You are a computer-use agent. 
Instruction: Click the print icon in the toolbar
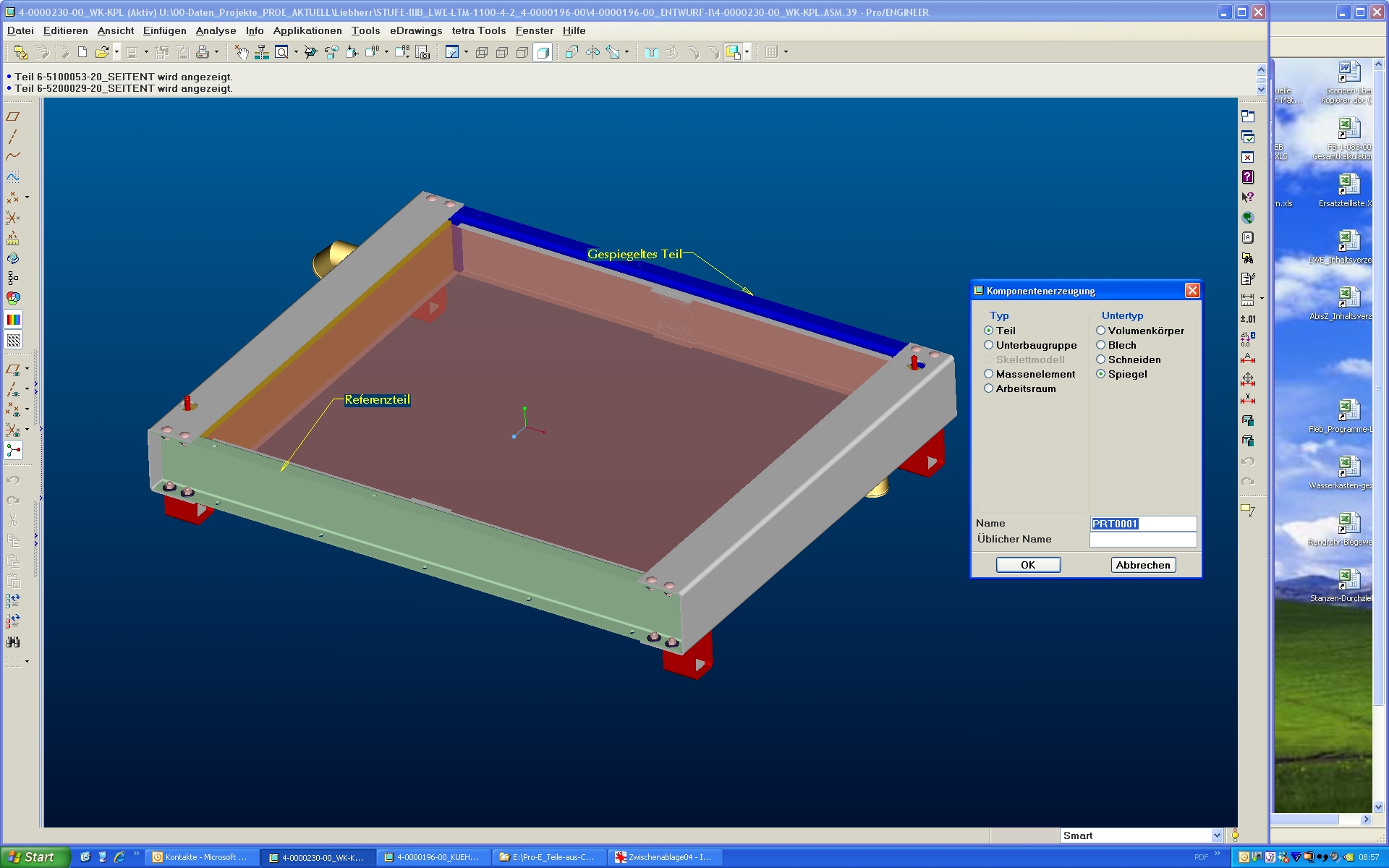203,52
